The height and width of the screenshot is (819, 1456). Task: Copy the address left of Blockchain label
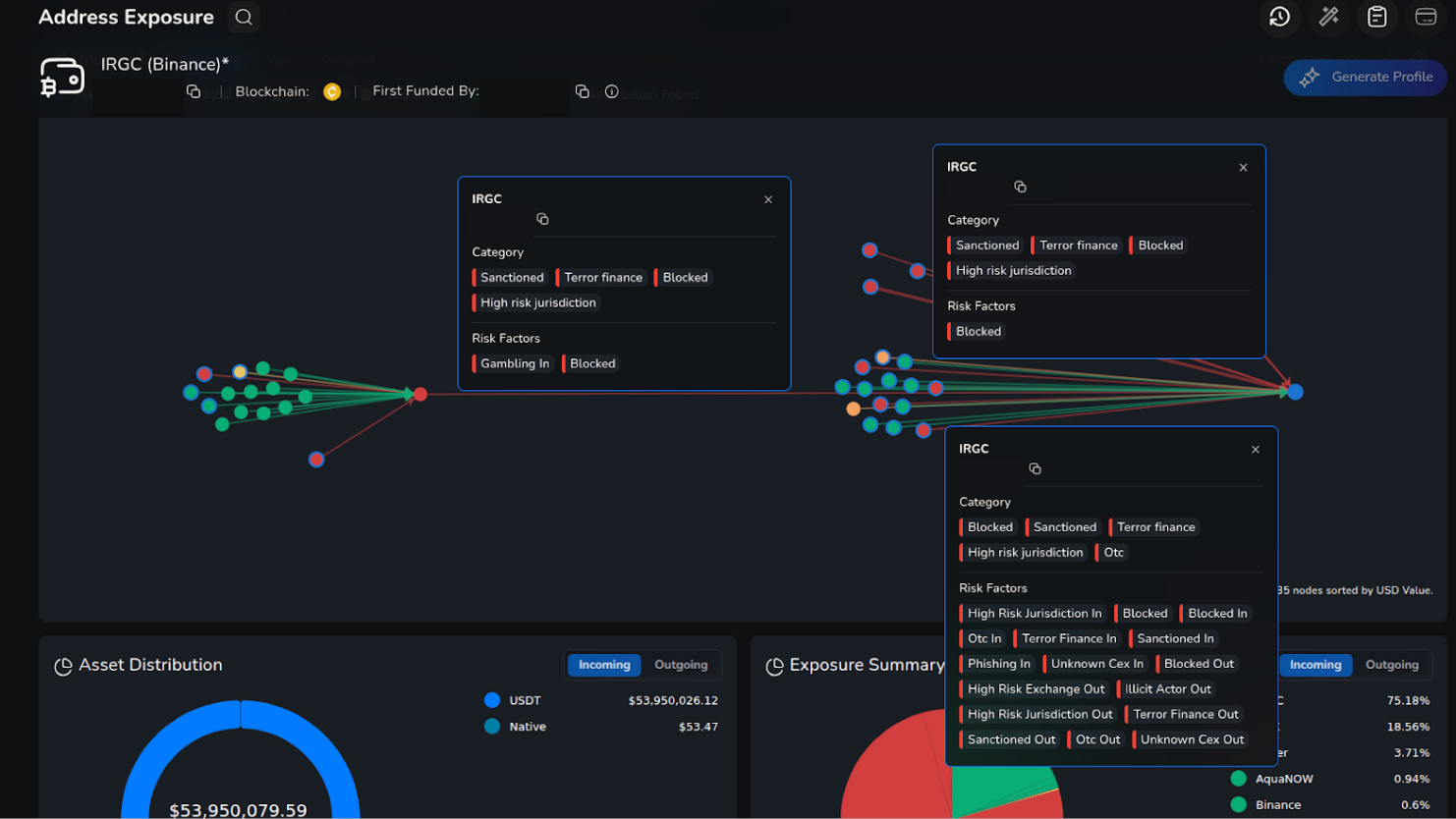(x=194, y=91)
